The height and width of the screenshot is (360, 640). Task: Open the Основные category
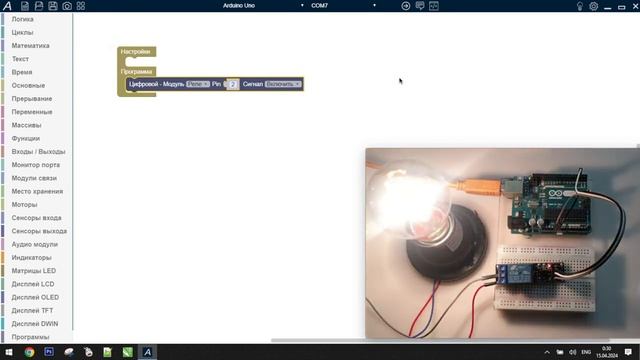click(28, 85)
